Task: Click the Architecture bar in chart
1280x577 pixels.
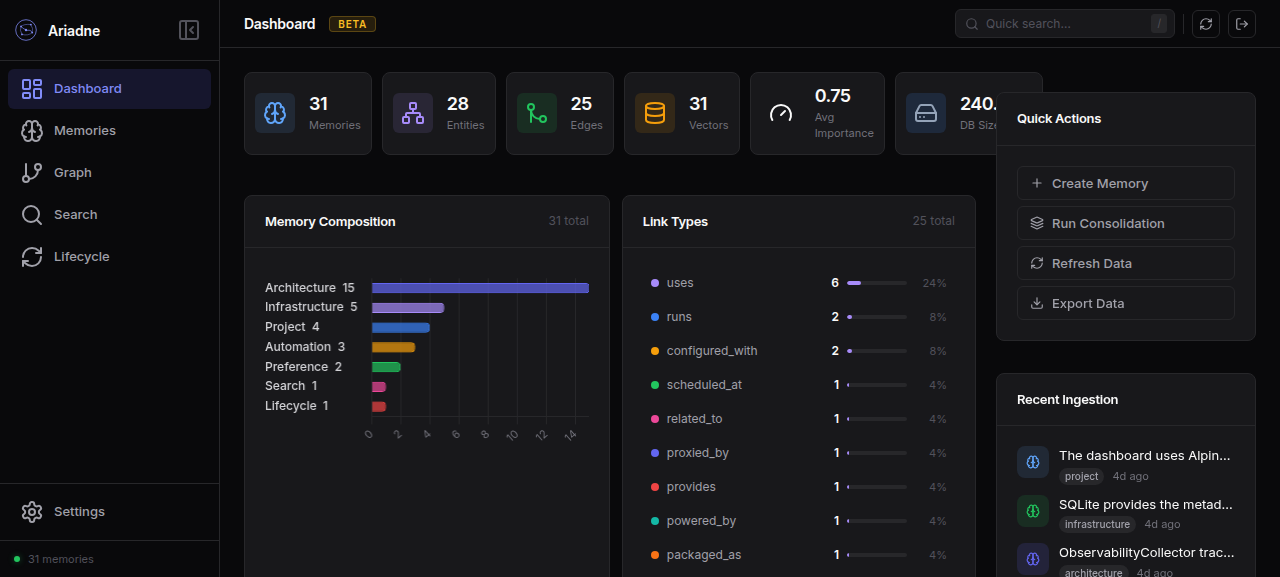Action: tap(480, 288)
